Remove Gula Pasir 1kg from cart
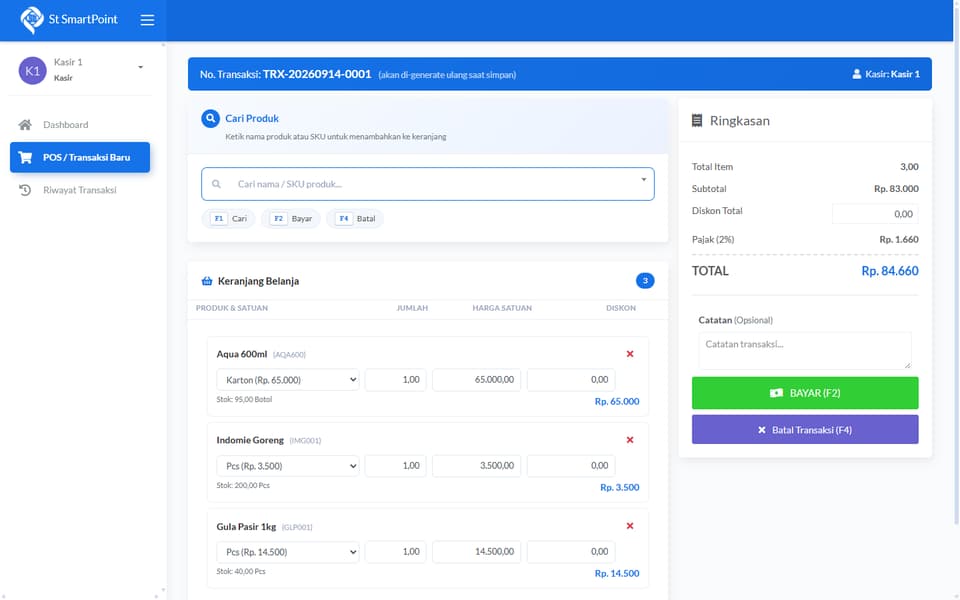Image resolution: width=960 pixels, height=600 pixels. coord(630,526)
